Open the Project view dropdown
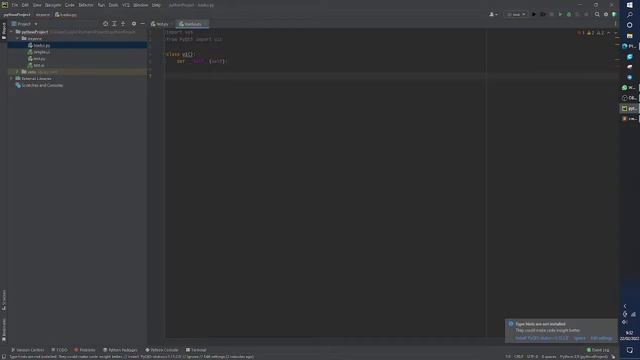Screen dimensions: 640x360 pos(24,24)
